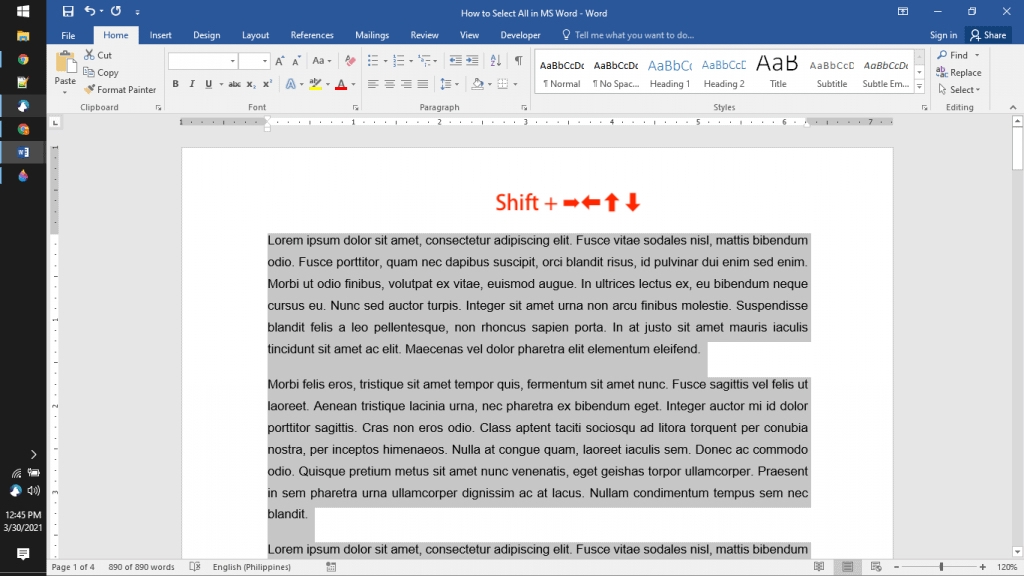Click the Save icon in Quick Access
This screenshot has height=576, width=1024.
[68, 11]
